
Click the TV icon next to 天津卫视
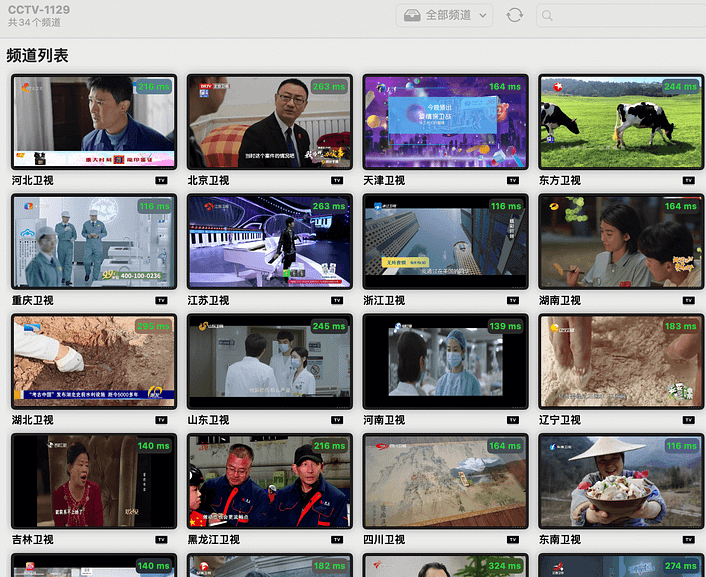tap(513, 181)
